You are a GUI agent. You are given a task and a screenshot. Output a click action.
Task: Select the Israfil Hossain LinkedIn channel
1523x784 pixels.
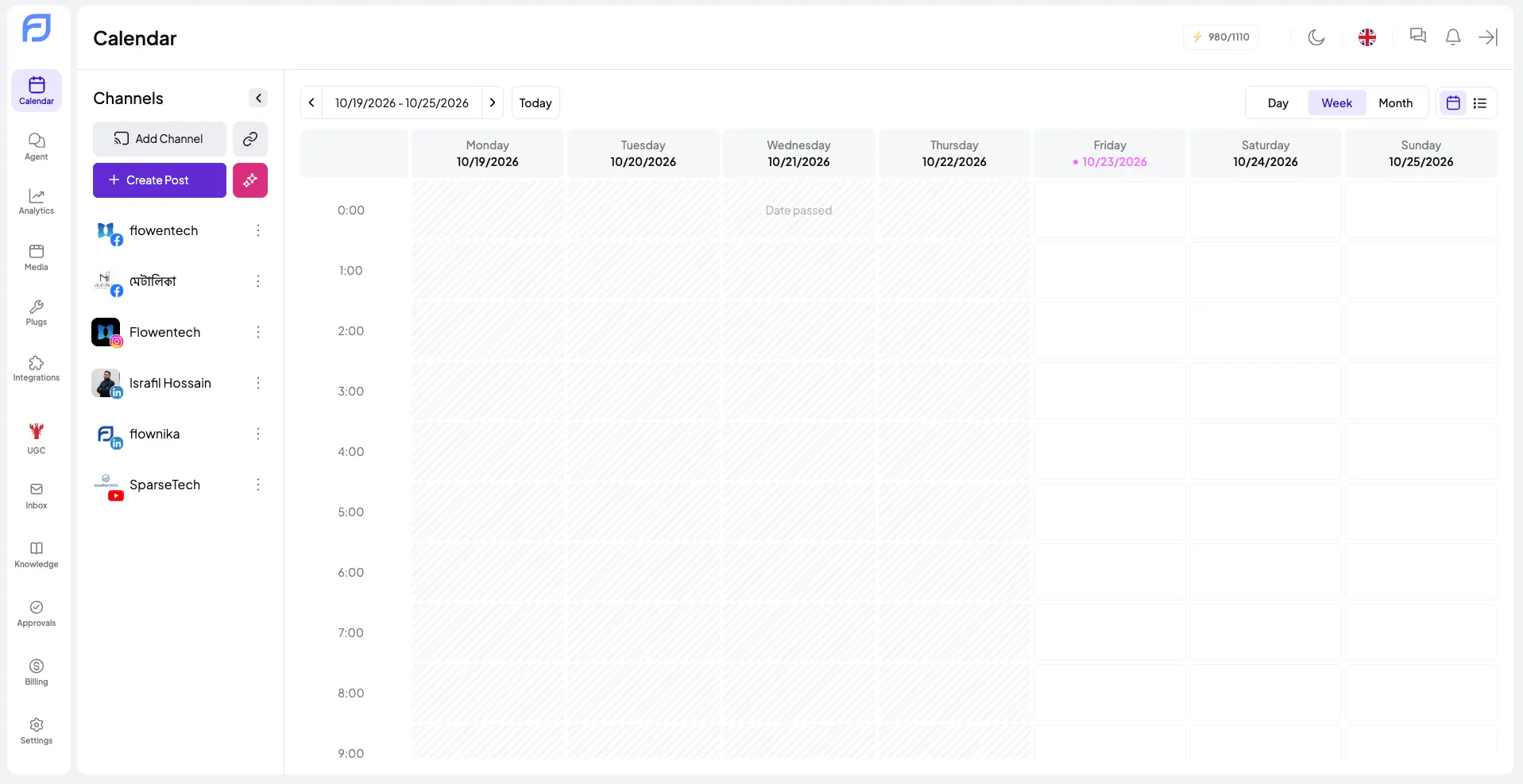[171, 383]
